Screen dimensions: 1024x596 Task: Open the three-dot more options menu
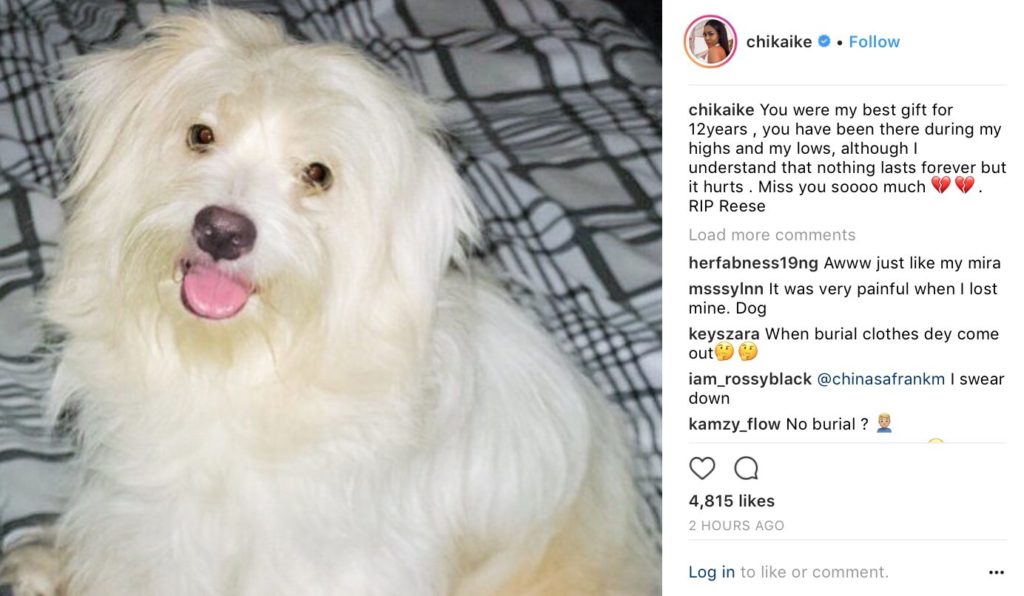(996, 572)
